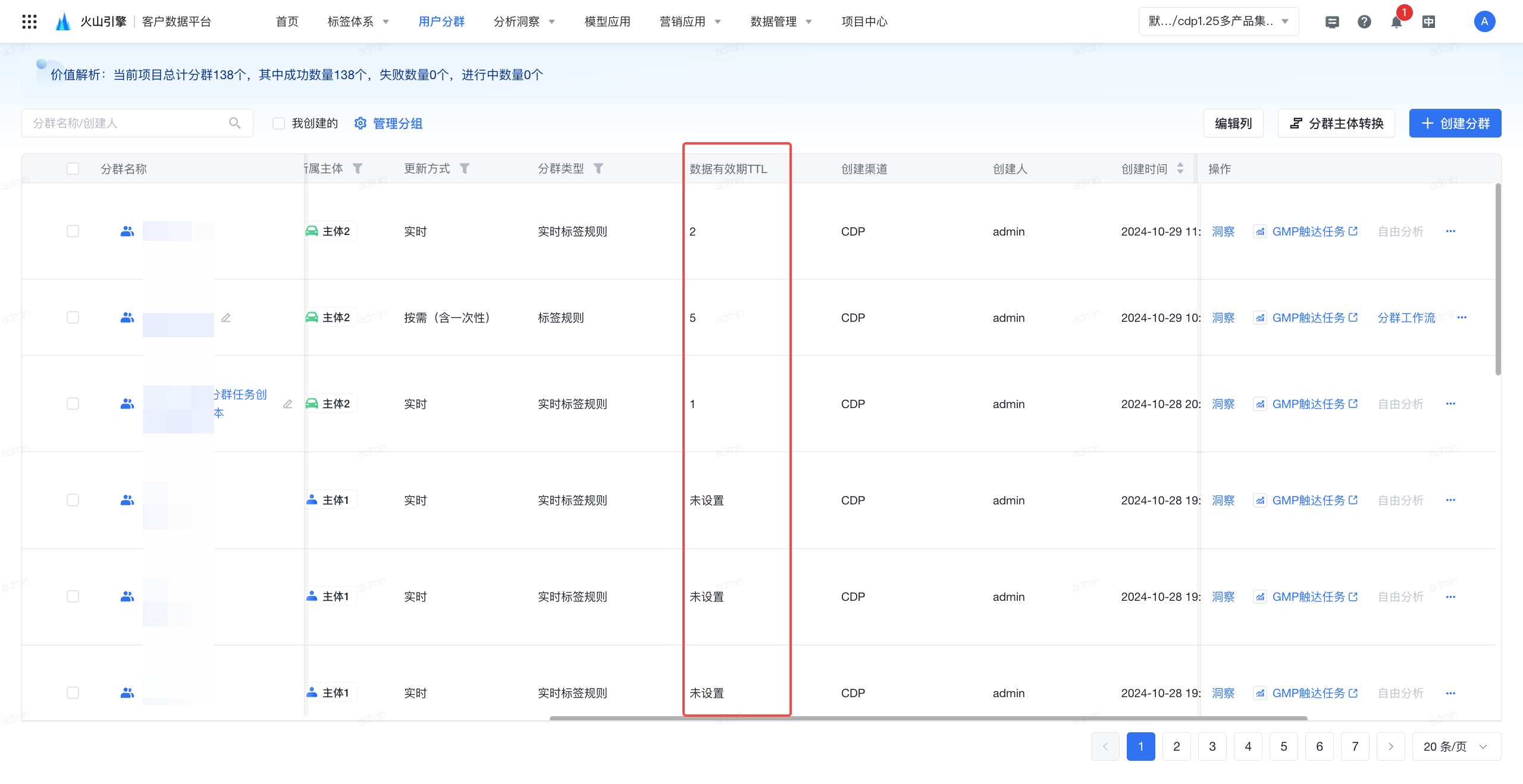Focus the 分群名称/创建人 search field
Viewport: 1523px width, 784px height.
click(x=137, y=123)
